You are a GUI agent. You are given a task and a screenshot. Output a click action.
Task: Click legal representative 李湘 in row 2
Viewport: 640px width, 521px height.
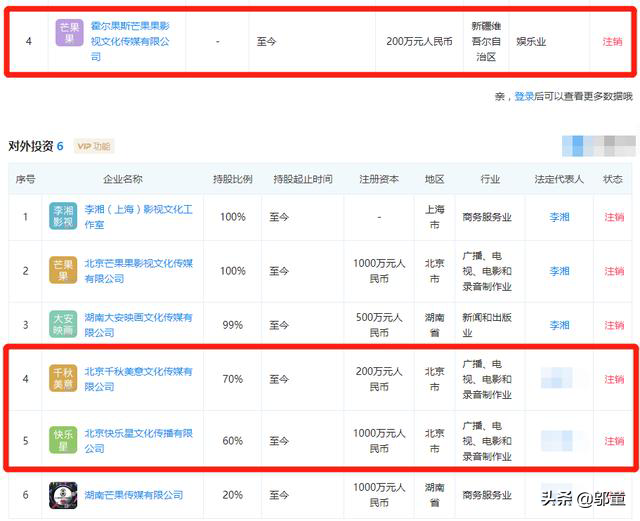pyautogui.click(x=559, y=271)
